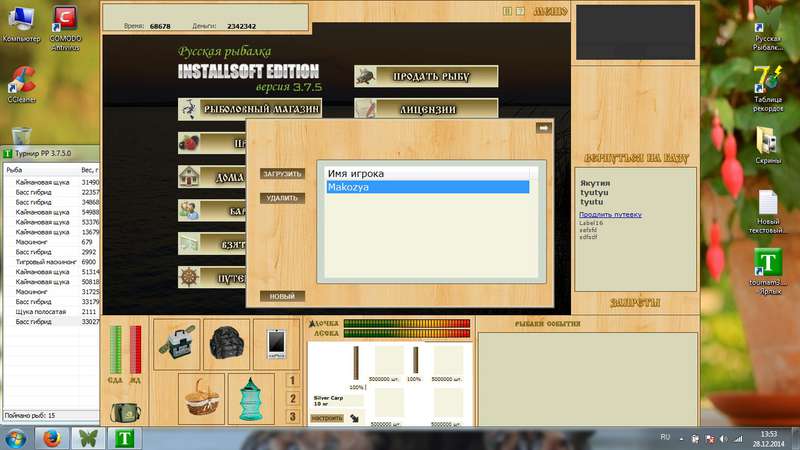Click the Вернуться на базу heading

coord(636,158)
